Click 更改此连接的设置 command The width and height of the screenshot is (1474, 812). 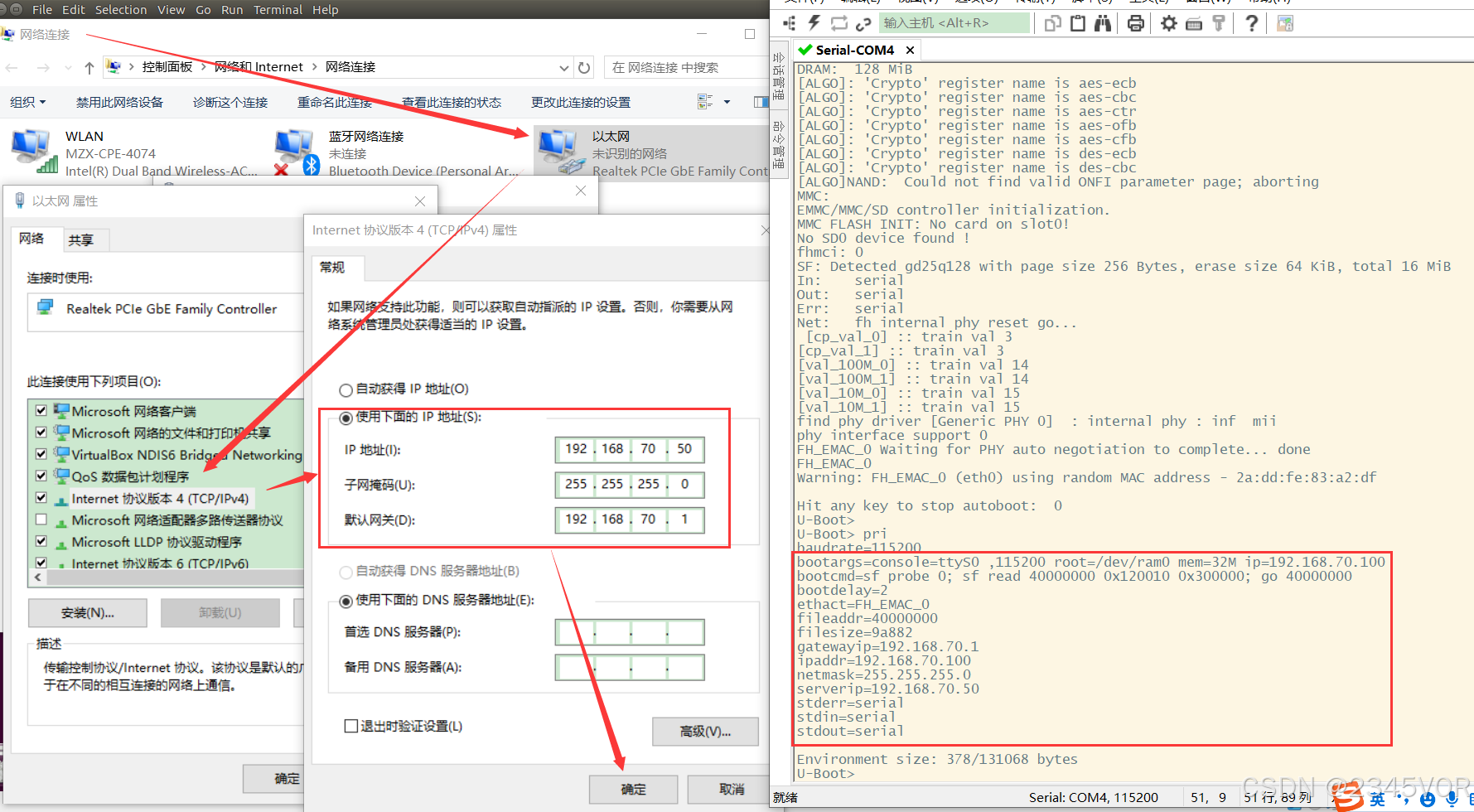581,102
